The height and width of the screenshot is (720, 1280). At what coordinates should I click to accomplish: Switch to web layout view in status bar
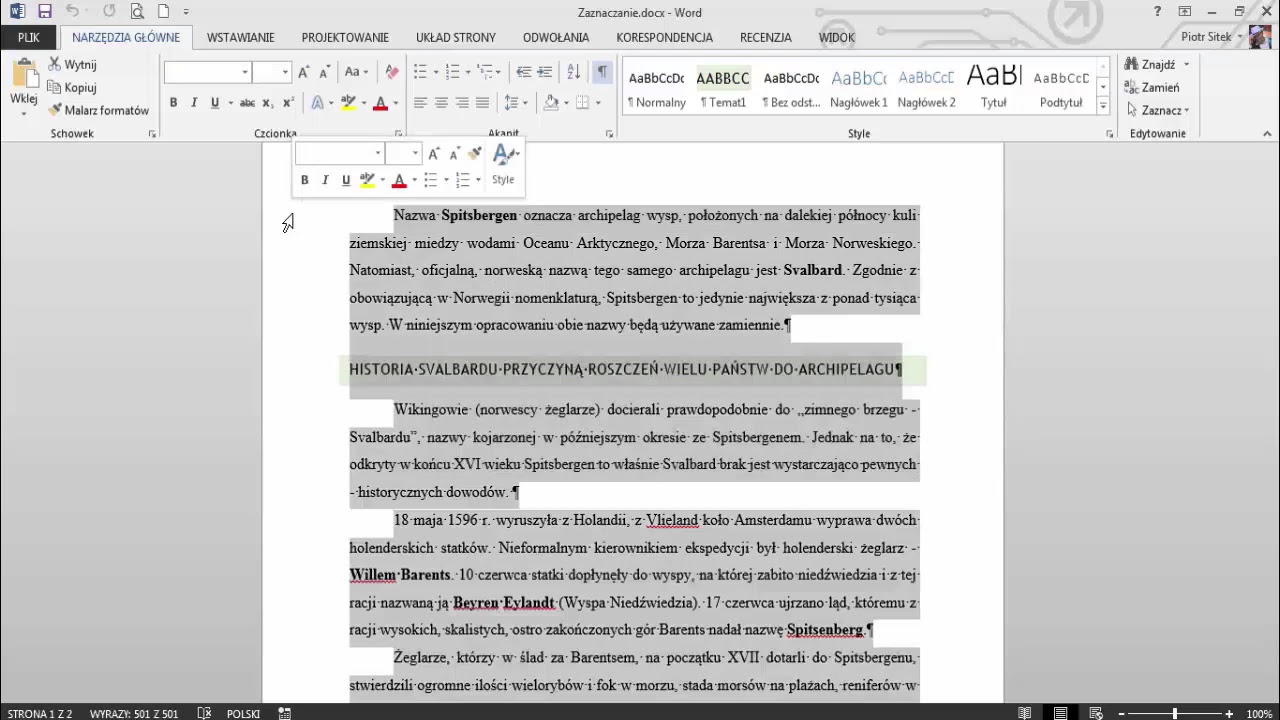pyautogui.click(x=1096, y=713)
